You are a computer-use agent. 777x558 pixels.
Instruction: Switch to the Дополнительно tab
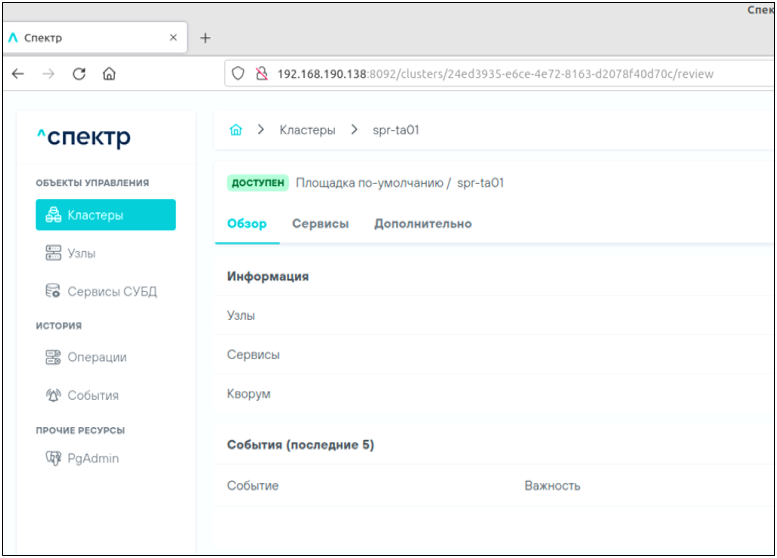tap(423, 223)
